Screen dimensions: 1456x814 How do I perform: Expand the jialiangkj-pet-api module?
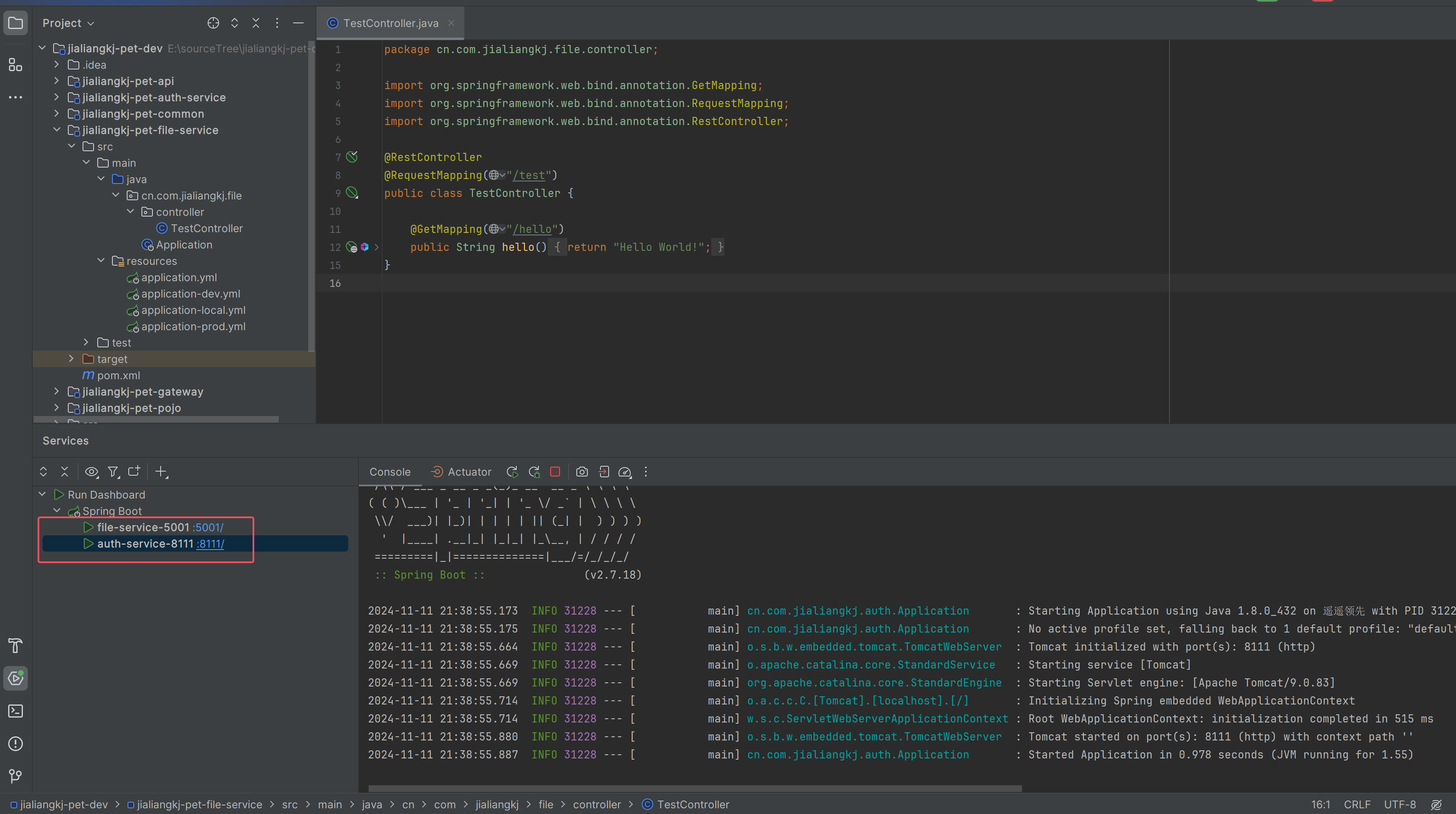pyautogui.click(x=57, y=81)
